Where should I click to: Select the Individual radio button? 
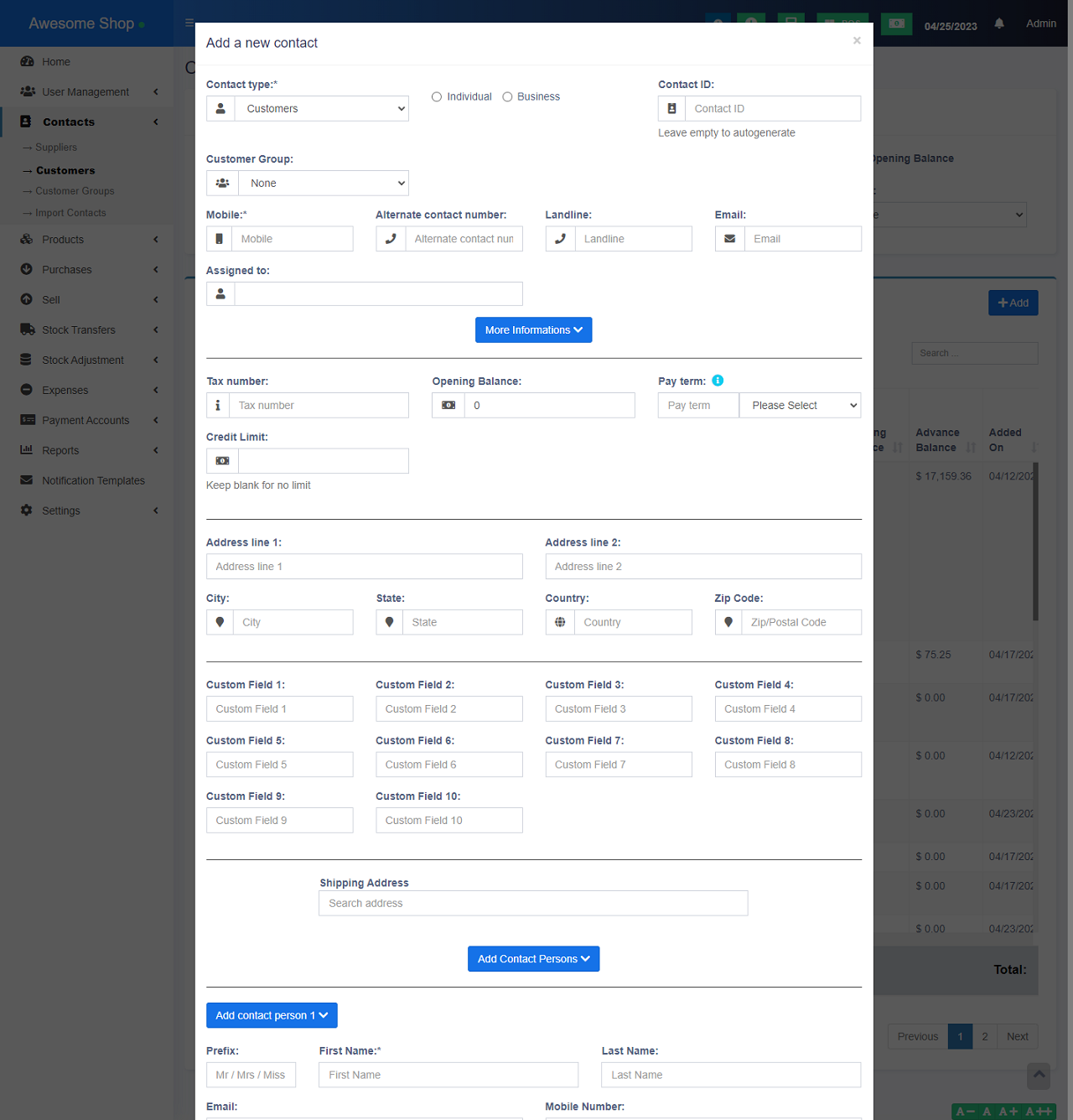[x=437, y=97]
